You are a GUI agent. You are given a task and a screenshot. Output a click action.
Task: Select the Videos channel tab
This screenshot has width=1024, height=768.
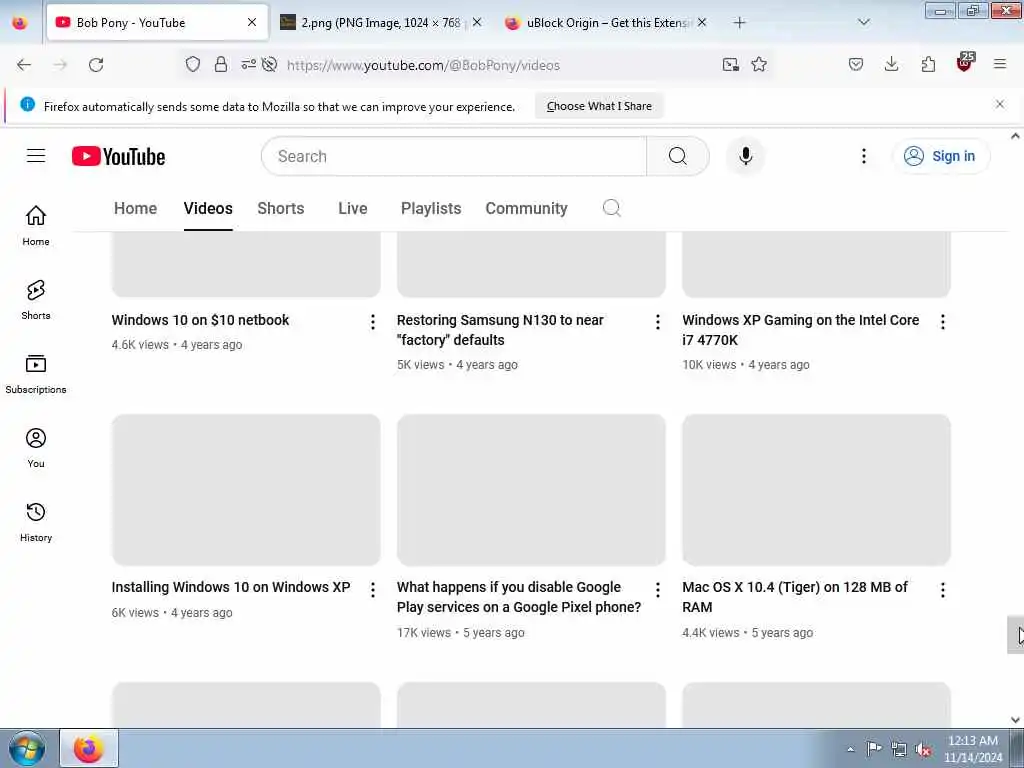pos(208,208)
